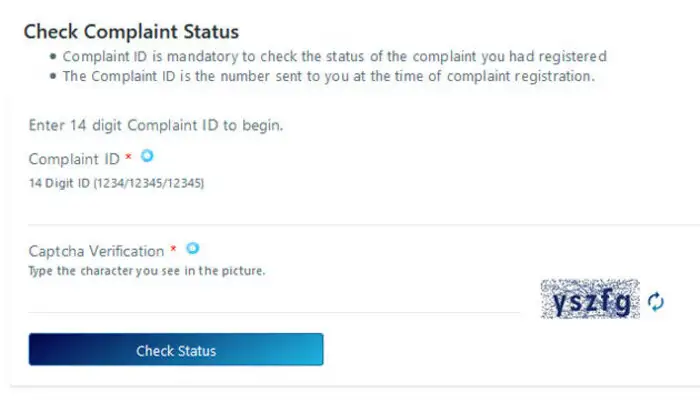700x403 pixels.
Task: Click the red asterisk beside Complaint ID
Action: click(129, 158)
